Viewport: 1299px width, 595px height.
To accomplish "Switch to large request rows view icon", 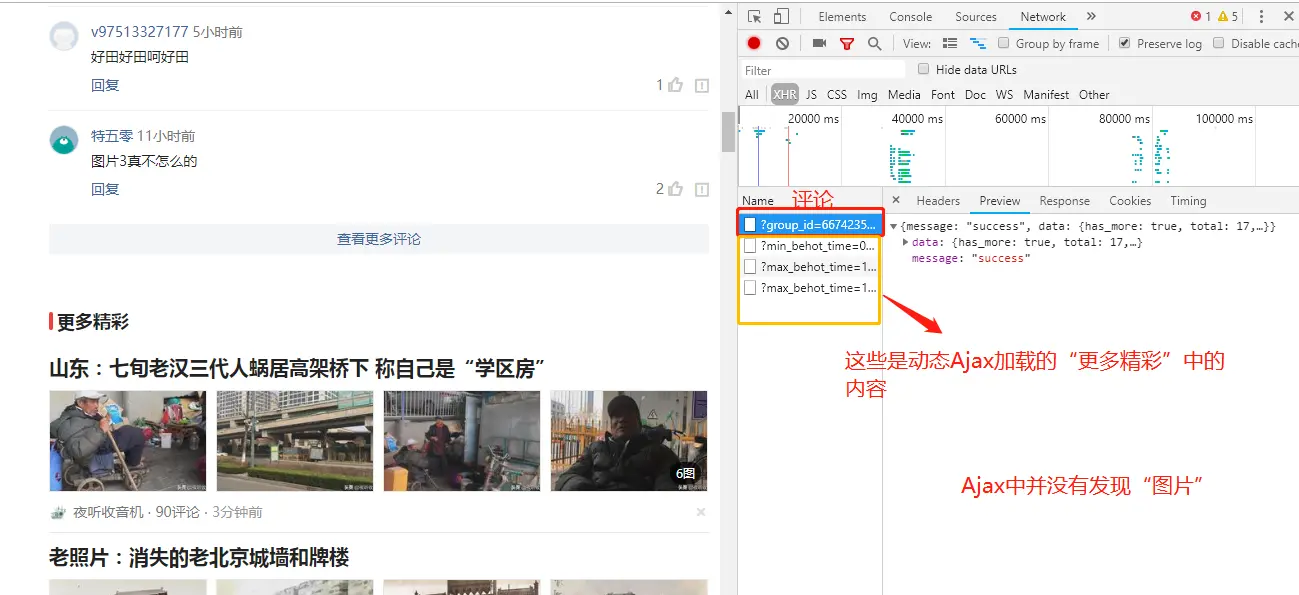I will point(950,43).
